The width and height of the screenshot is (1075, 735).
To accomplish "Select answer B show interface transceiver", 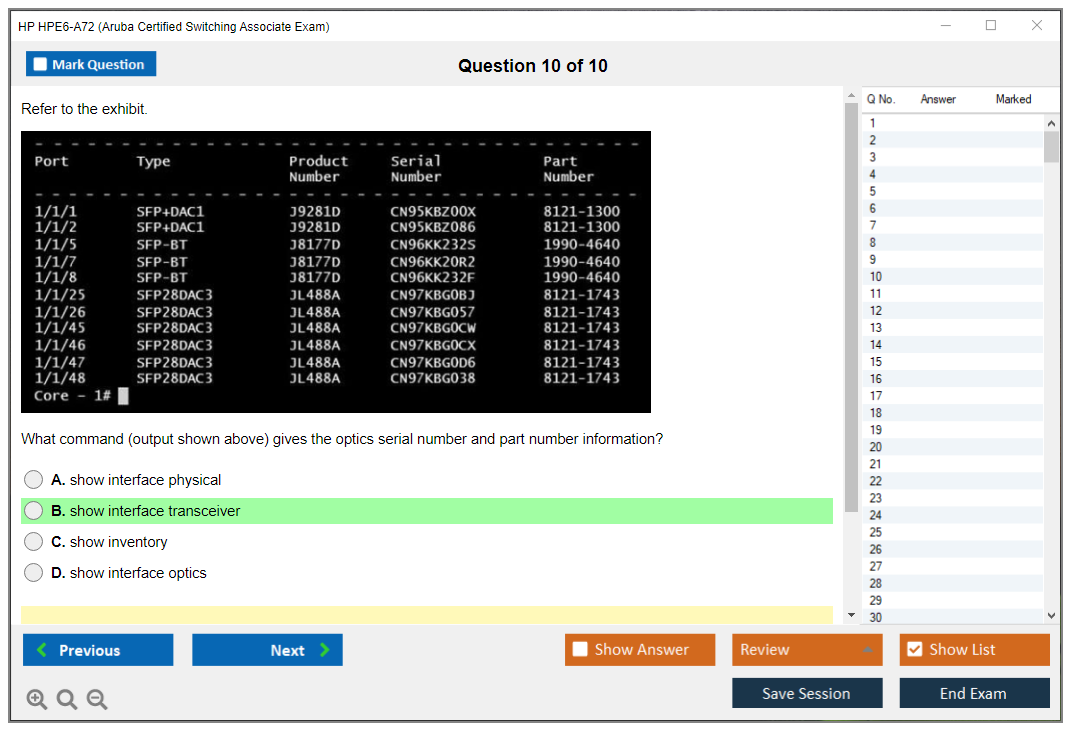I will 34,511.
